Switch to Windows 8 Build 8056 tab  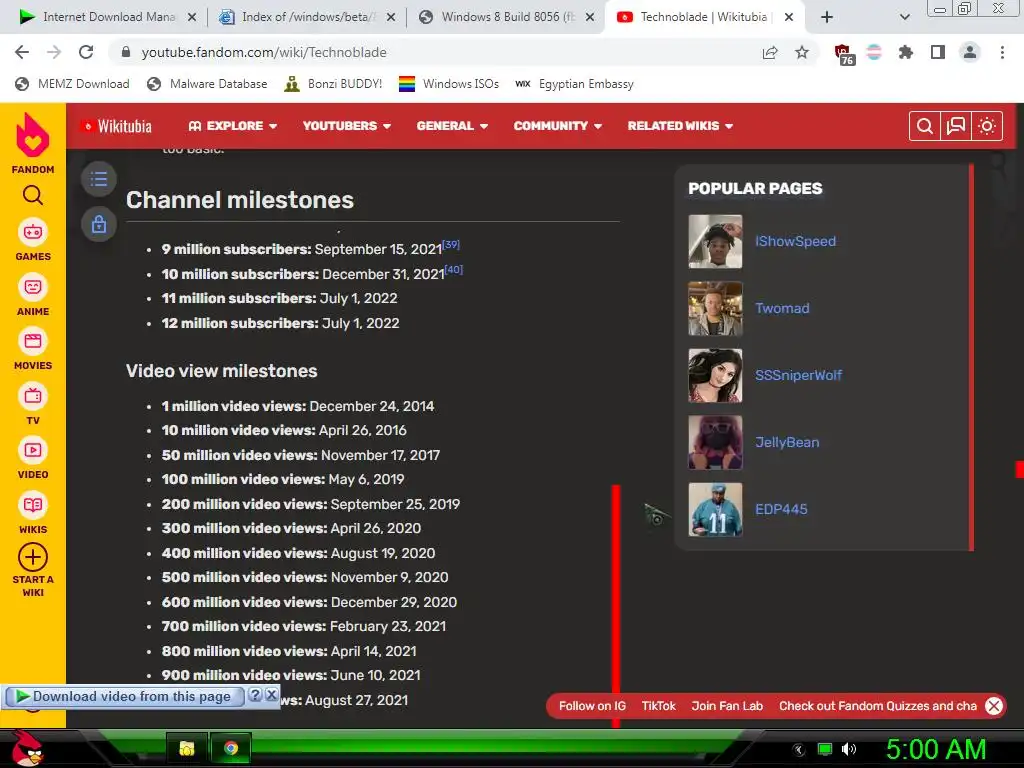pyautogui.click(x=506, y=17)
